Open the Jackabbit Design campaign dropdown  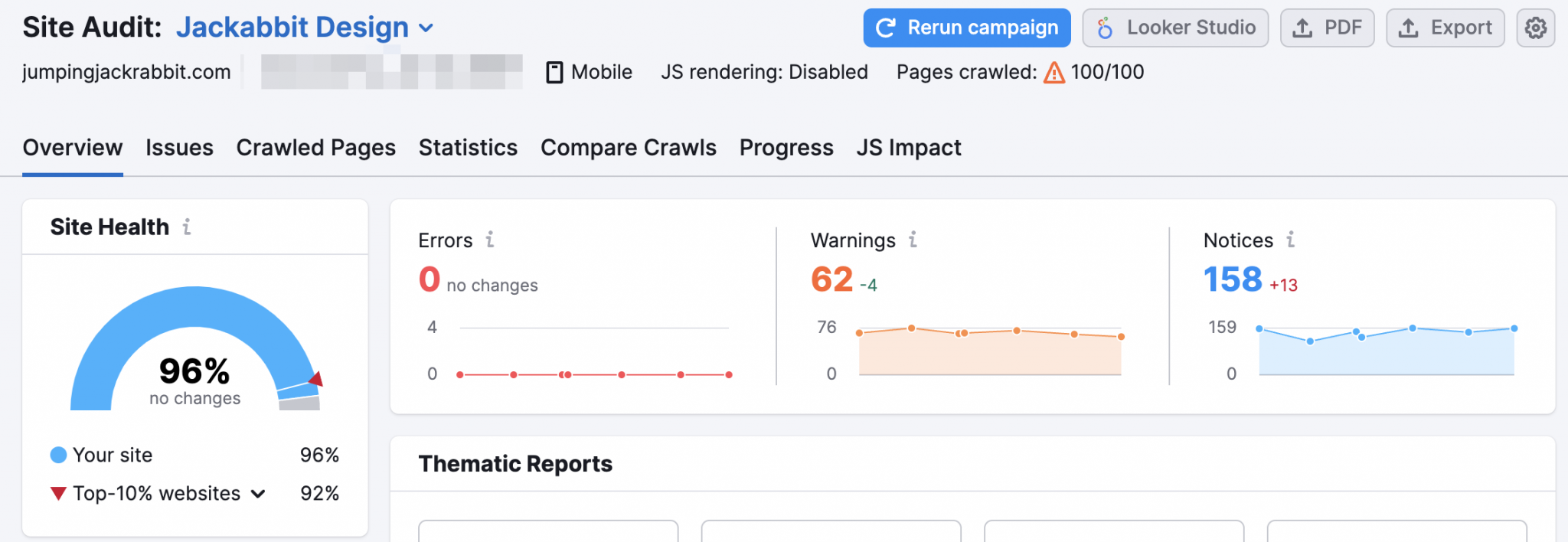pos(292,27)
